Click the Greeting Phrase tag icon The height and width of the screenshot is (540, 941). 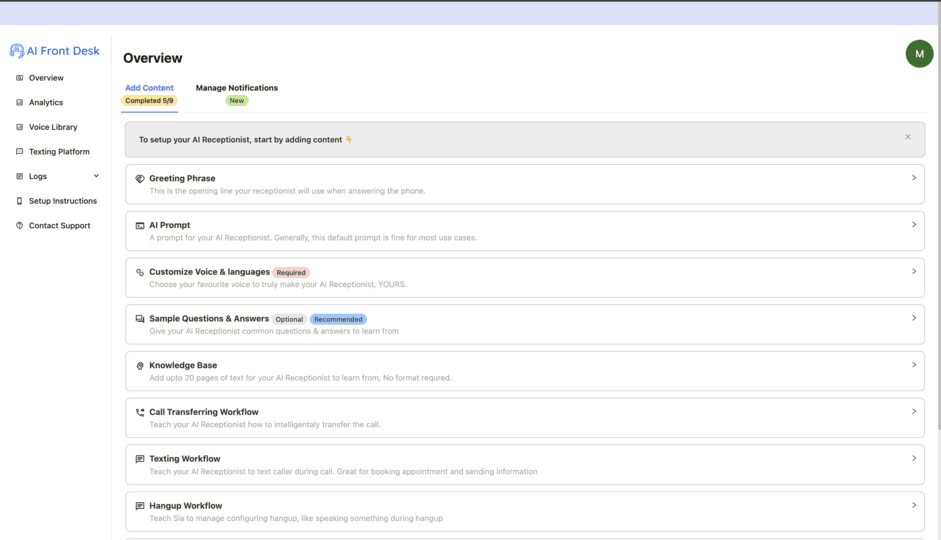[140, 179]
